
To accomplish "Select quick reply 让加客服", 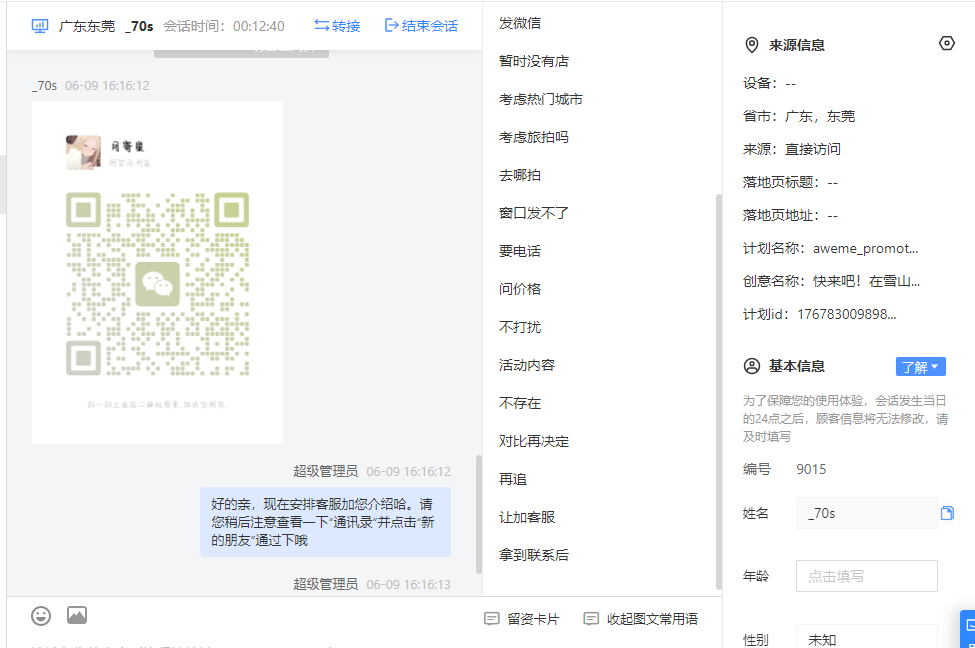I will point(527,517).
